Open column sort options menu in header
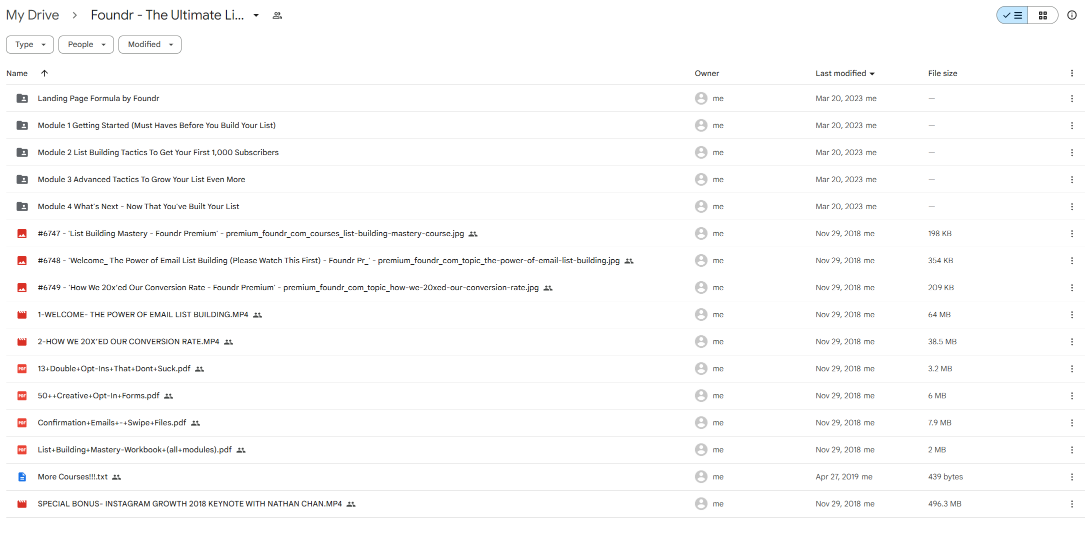 pyautogui.click(x=1072, y=73)
